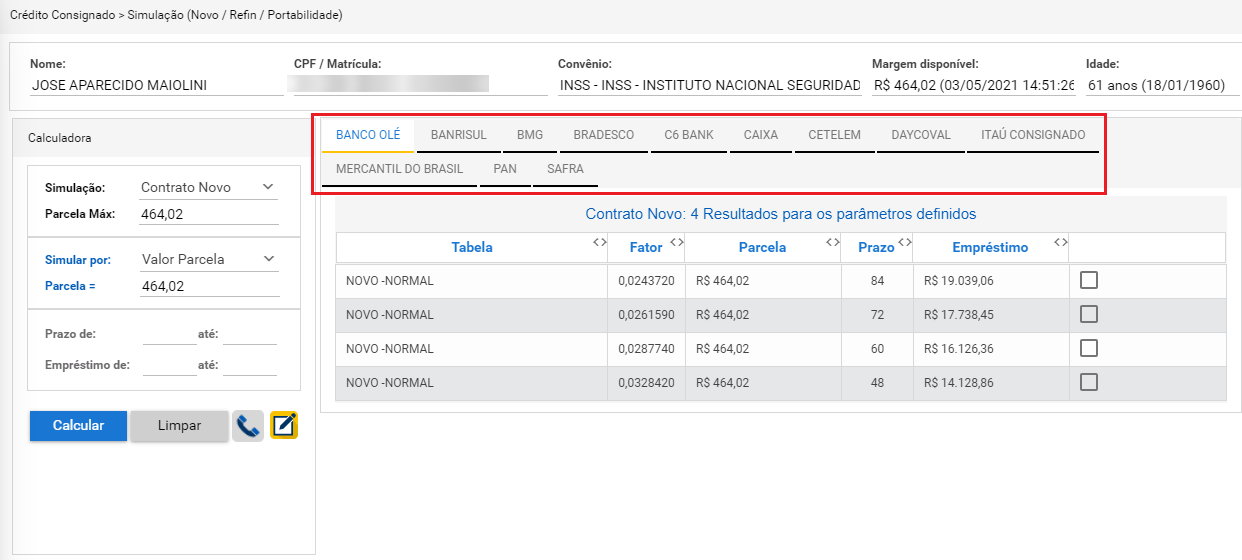Click the Empréstimo column header text
Image resolution: width=1242 pixels, height=560 pixels.
(x=990, y=247)
